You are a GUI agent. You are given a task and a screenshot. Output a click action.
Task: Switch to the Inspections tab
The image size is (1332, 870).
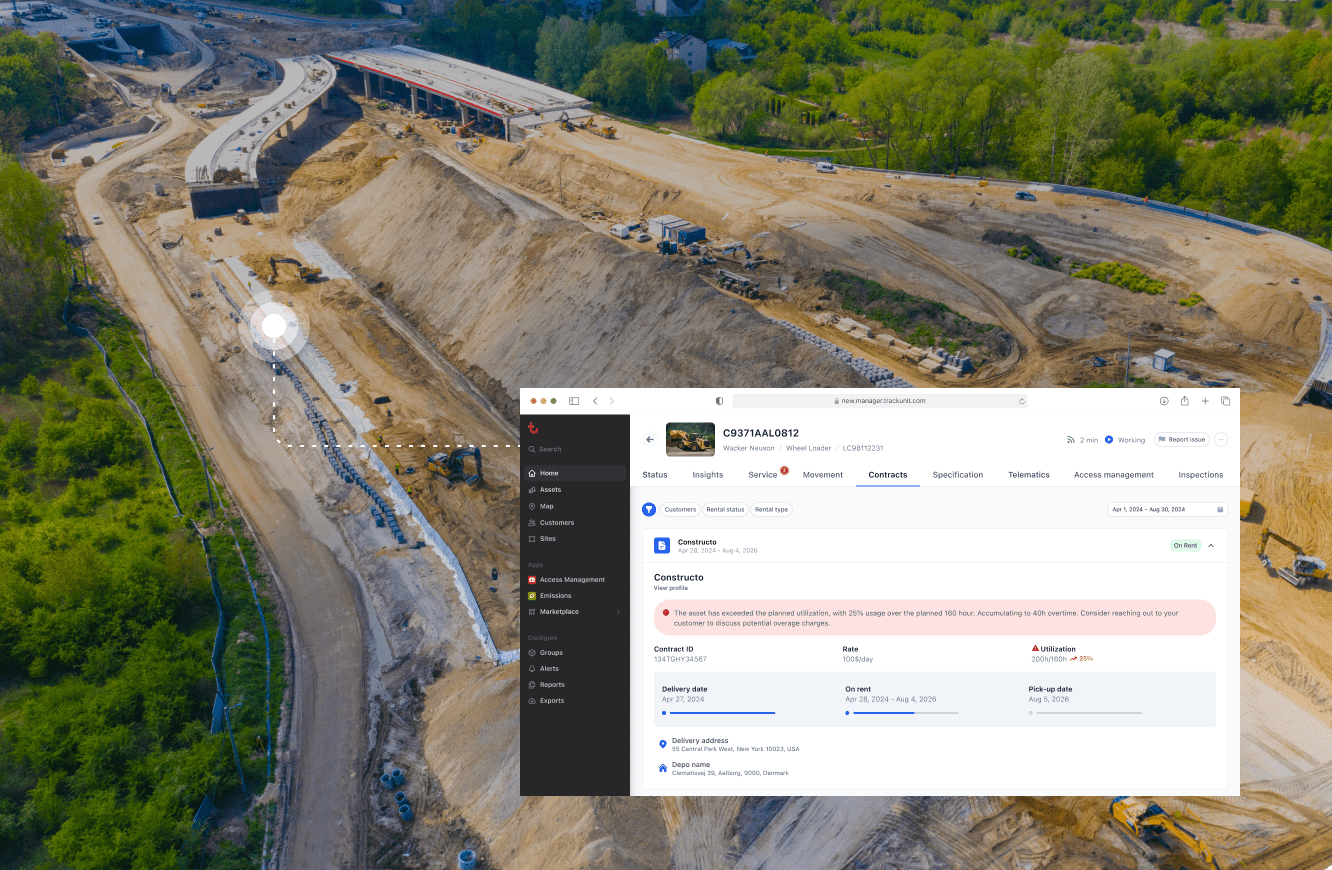pos(1201,475)
